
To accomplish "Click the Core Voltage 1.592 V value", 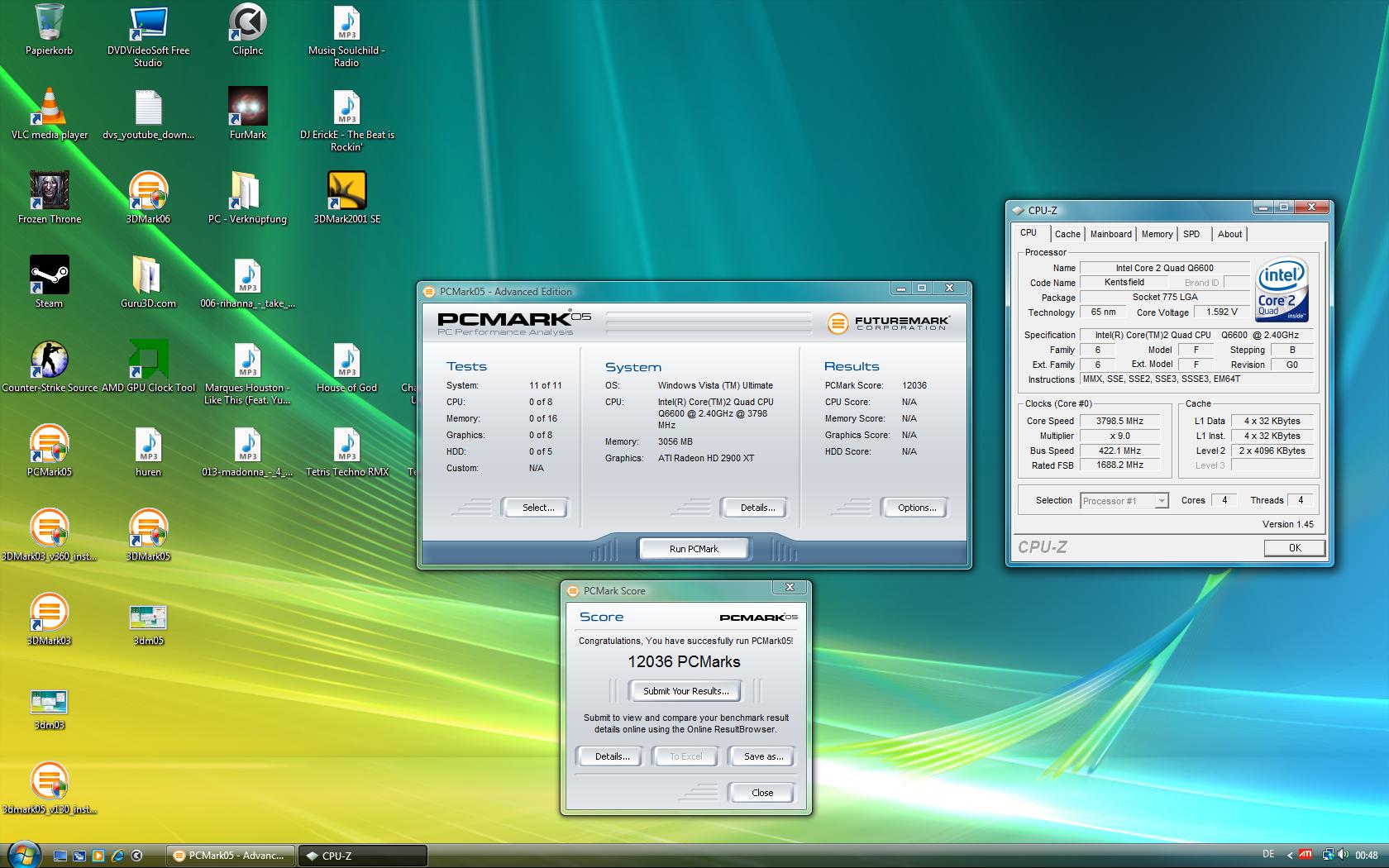I will click(1222, 312).
